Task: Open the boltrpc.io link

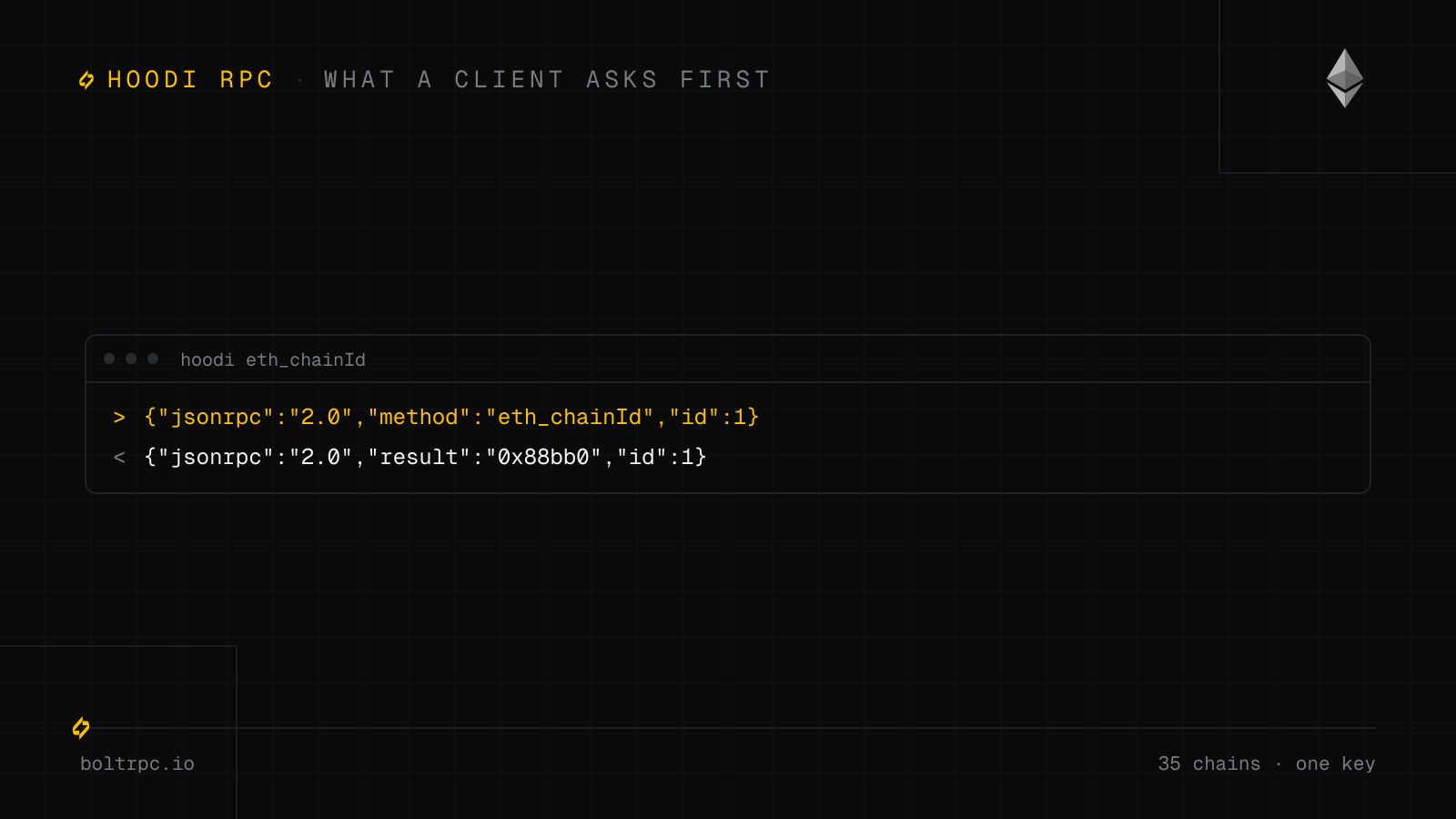Action: pyautogui.click(x=137, y=763)
